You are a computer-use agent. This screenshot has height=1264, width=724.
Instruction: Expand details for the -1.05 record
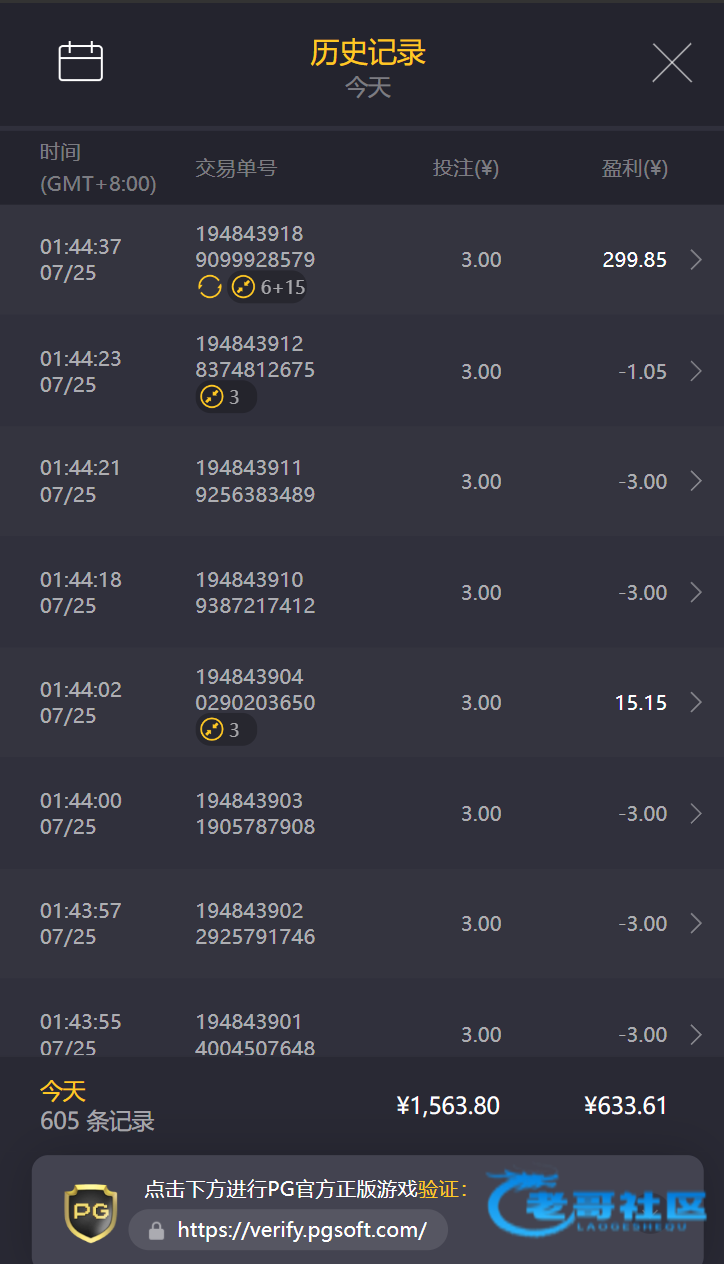click(696, 372)
